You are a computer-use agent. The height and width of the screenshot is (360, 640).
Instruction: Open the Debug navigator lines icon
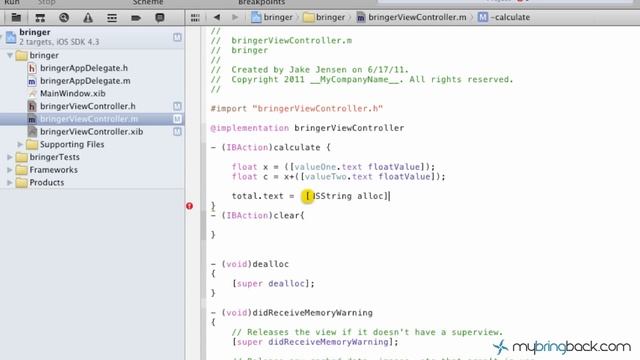click(112, 18)
